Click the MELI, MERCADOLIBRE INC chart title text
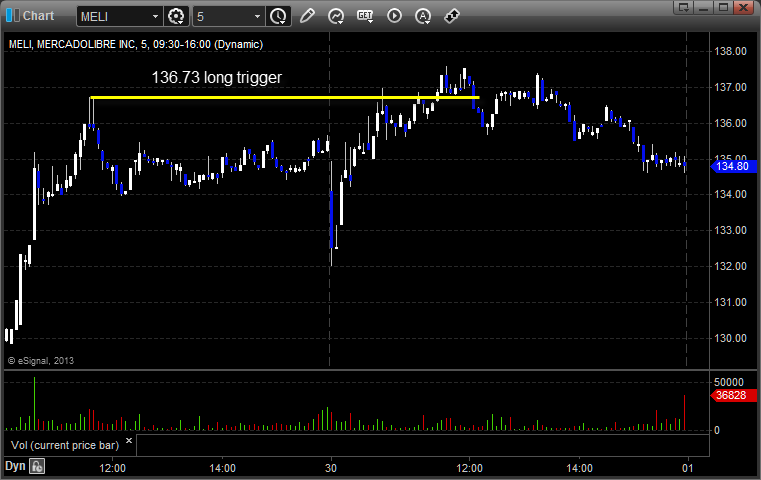761x480 pixels. (x=136, y=44)
